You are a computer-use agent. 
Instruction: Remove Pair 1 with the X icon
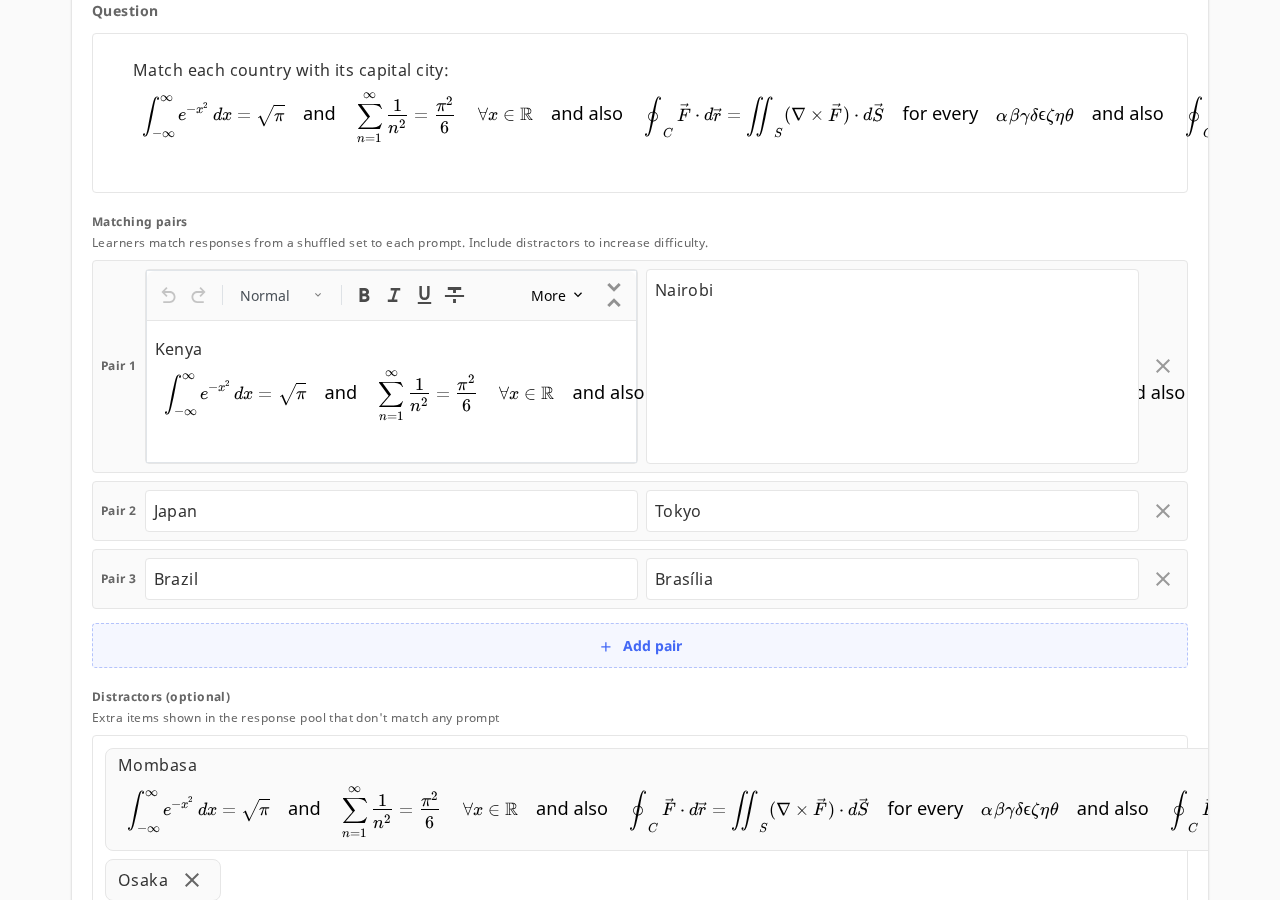[1163, 366]
